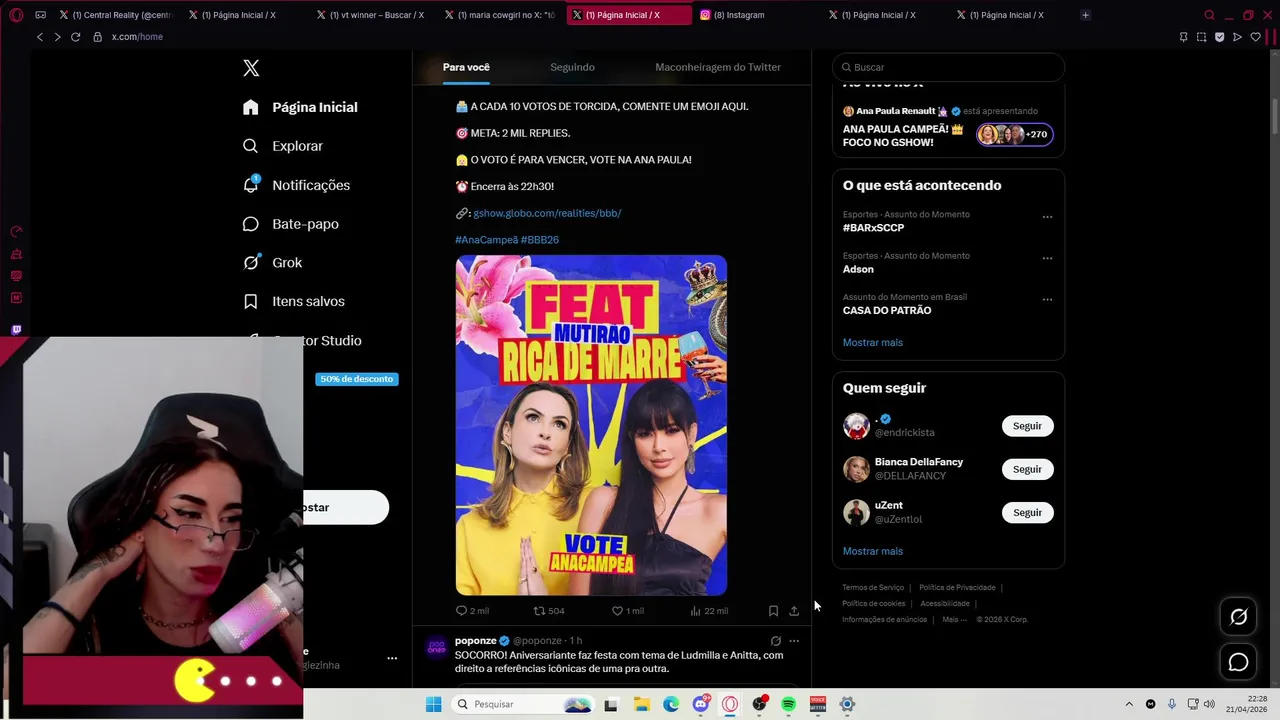Viewport: 1280px width, 720px height.
Task: Reload the page in the browser toolbar
Action: pyautogui.click(x=75, y=37)
